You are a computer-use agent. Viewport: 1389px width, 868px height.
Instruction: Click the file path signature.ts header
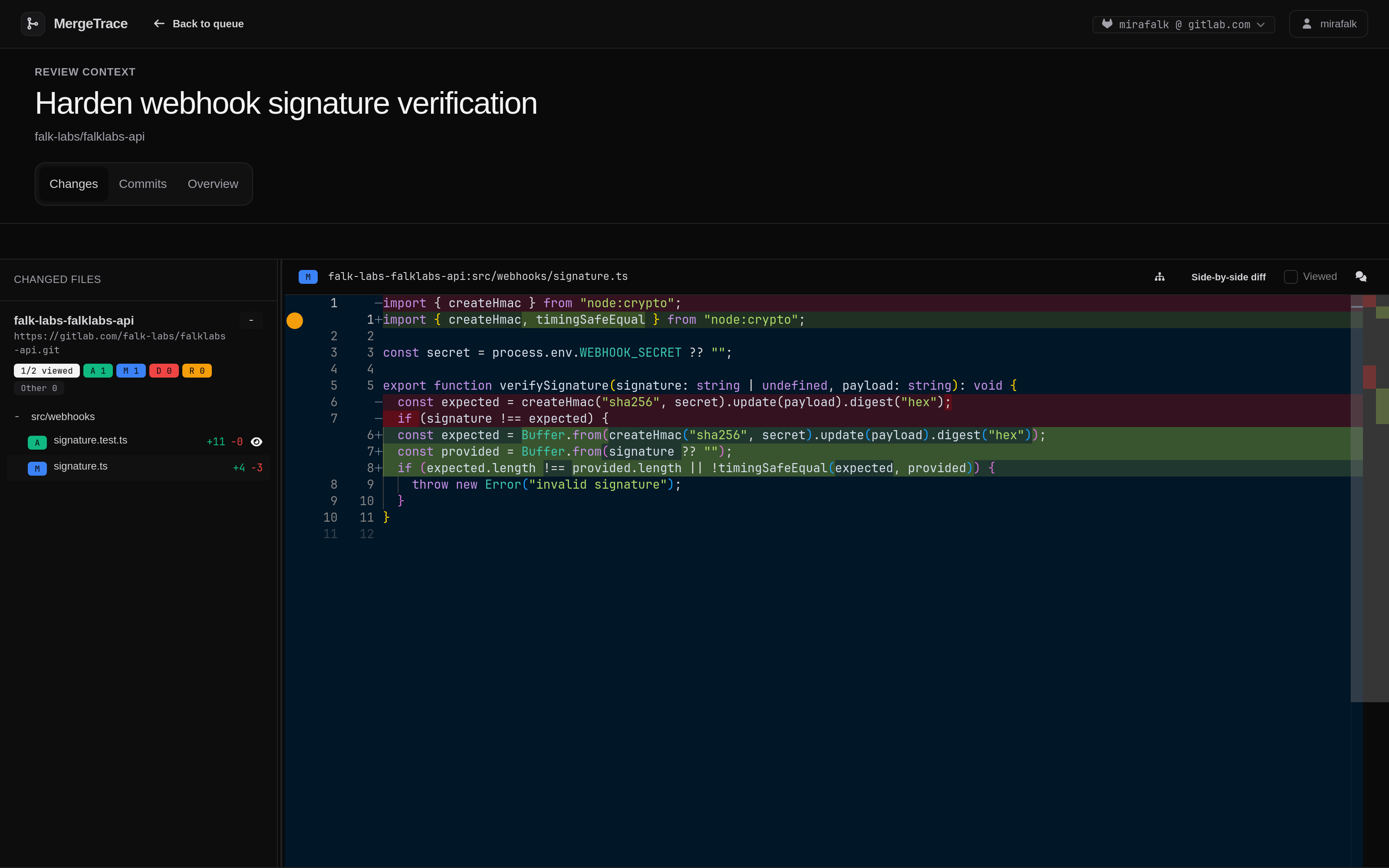477,277
